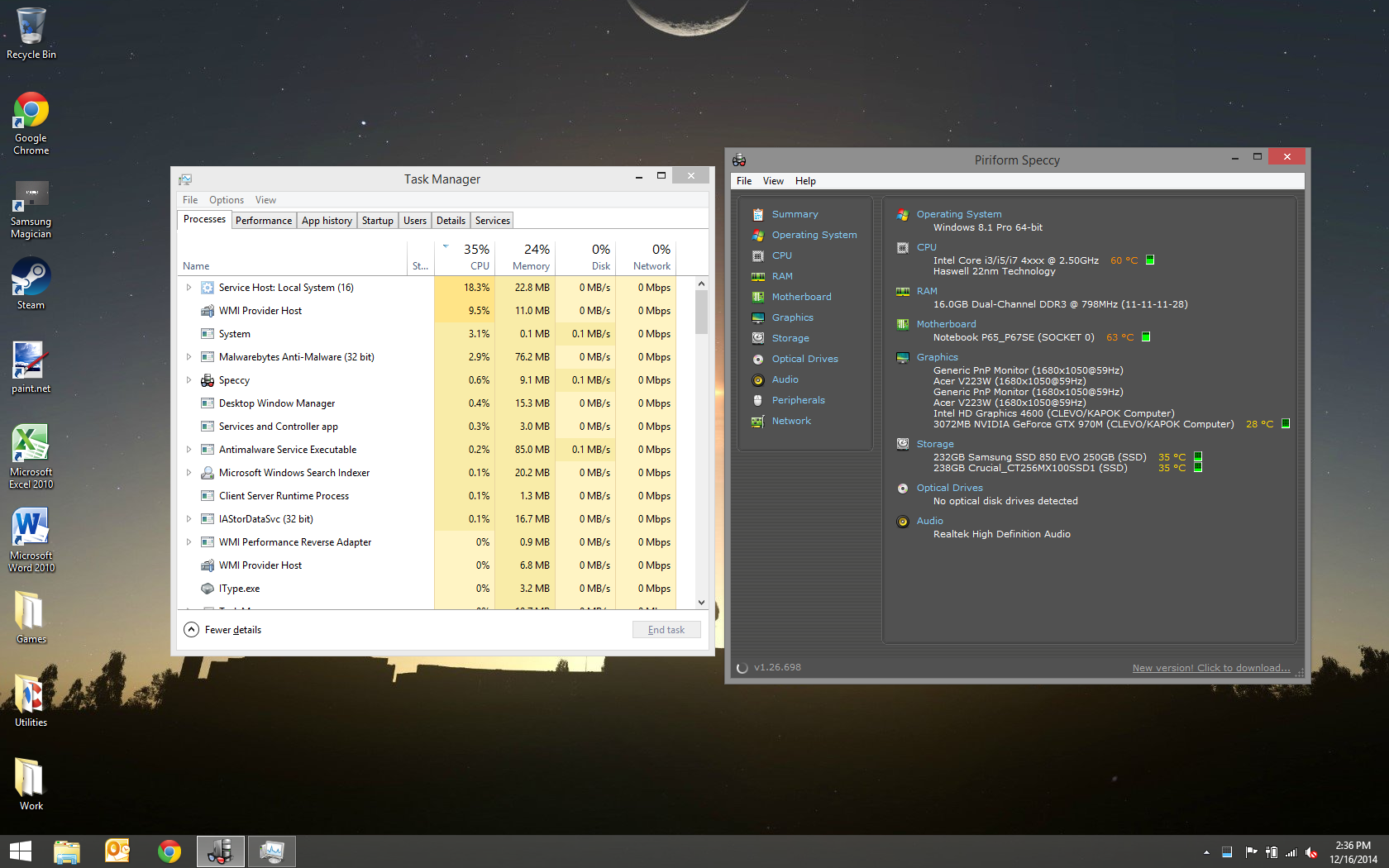This screenshot has height=868, width=1389.
Task: Sort processes by Memory column
Action: click(525, 257)
